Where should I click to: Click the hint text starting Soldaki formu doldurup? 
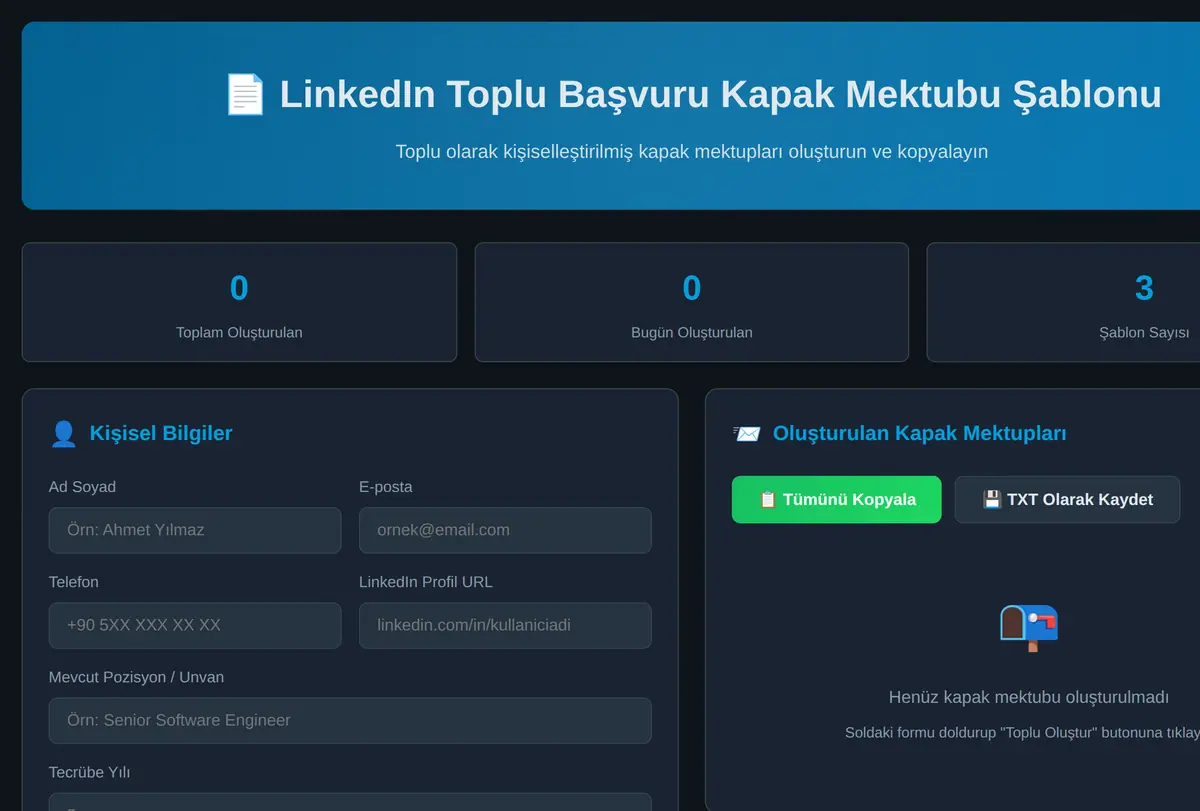tap(1022, 733)
